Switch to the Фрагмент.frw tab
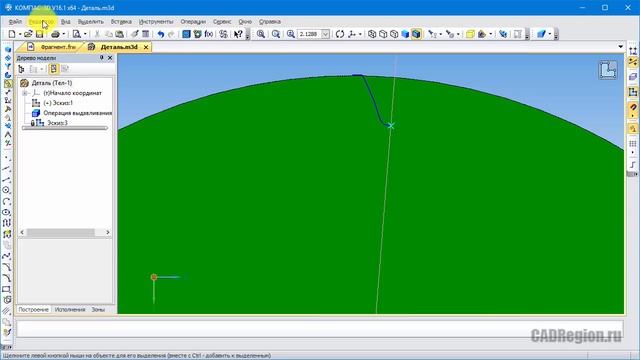Viewport: 640px width, 360px height. pyautogui.click(x=52, y=47)
